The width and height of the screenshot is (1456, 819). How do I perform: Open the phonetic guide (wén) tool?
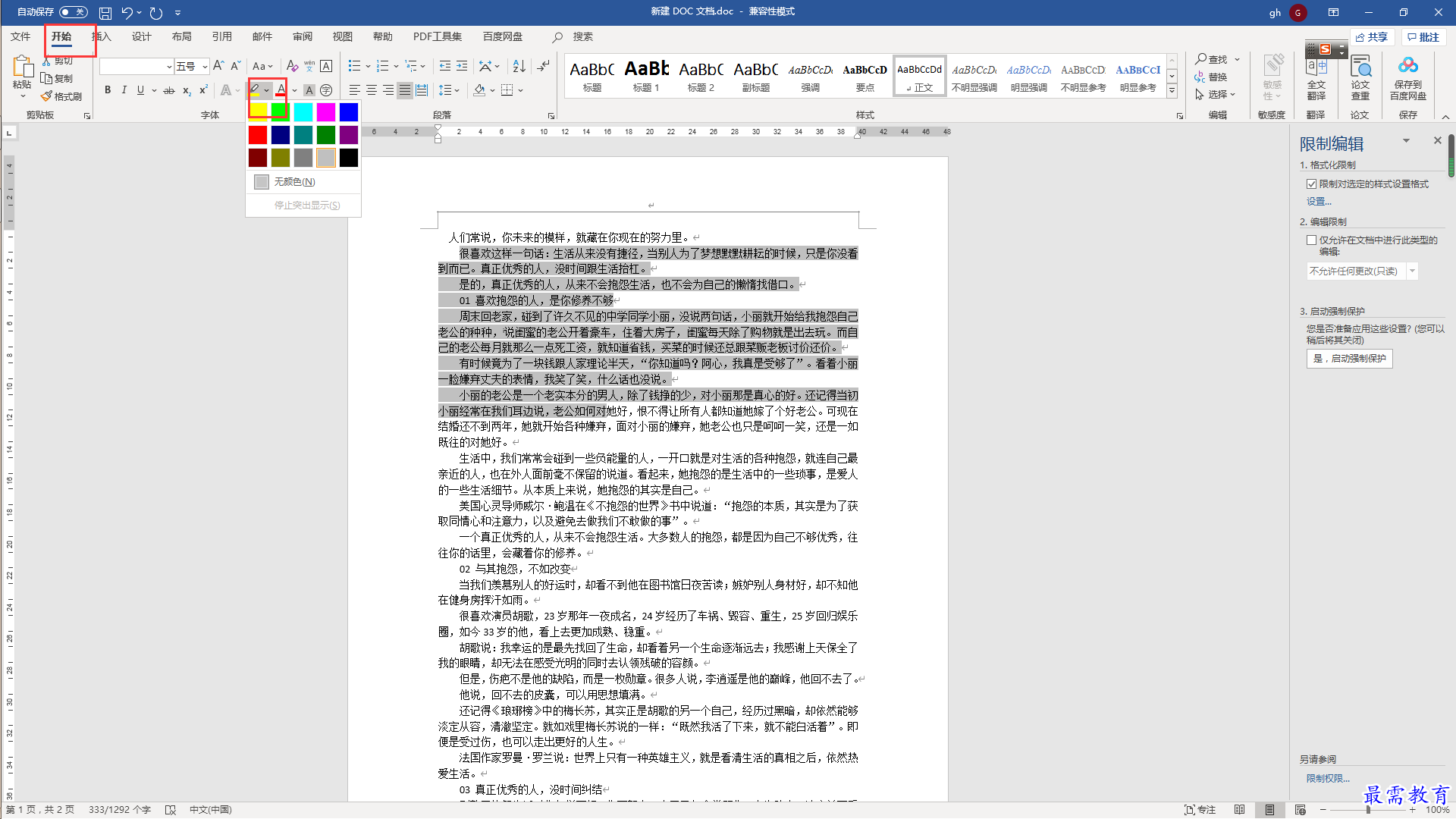pos(309,66)
